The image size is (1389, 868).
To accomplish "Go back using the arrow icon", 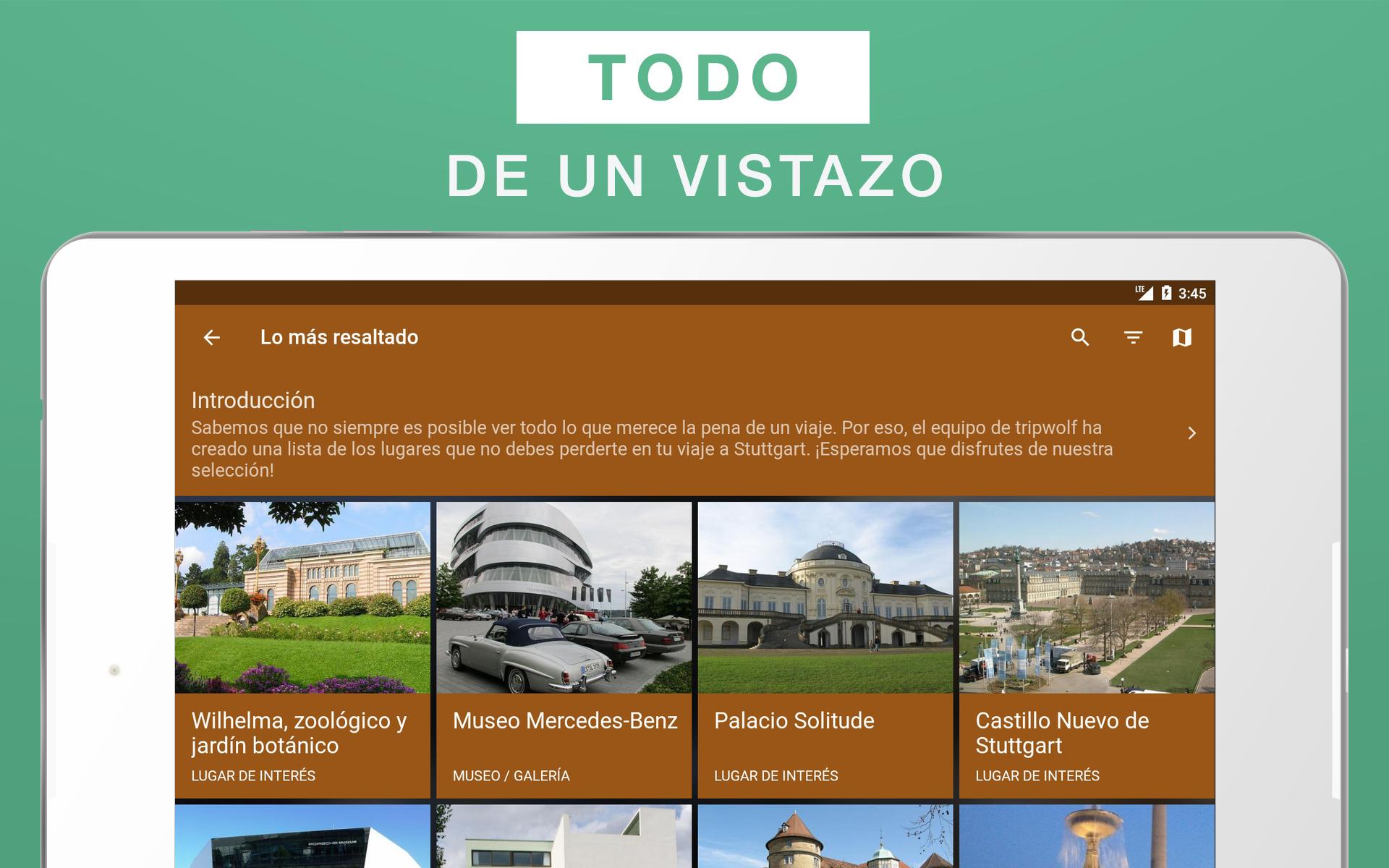I will 211,337.
